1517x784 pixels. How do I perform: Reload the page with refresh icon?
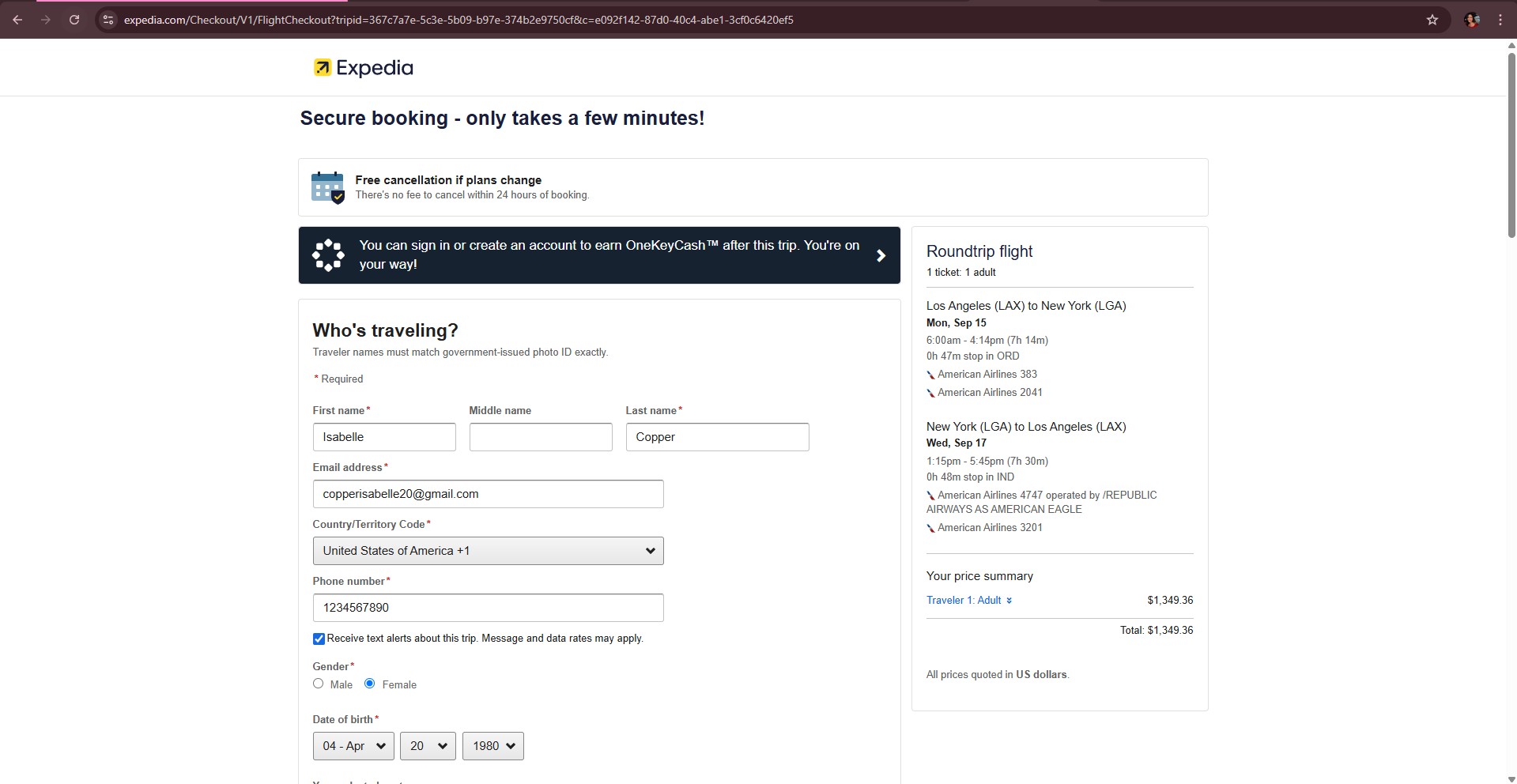pos(74,20)
